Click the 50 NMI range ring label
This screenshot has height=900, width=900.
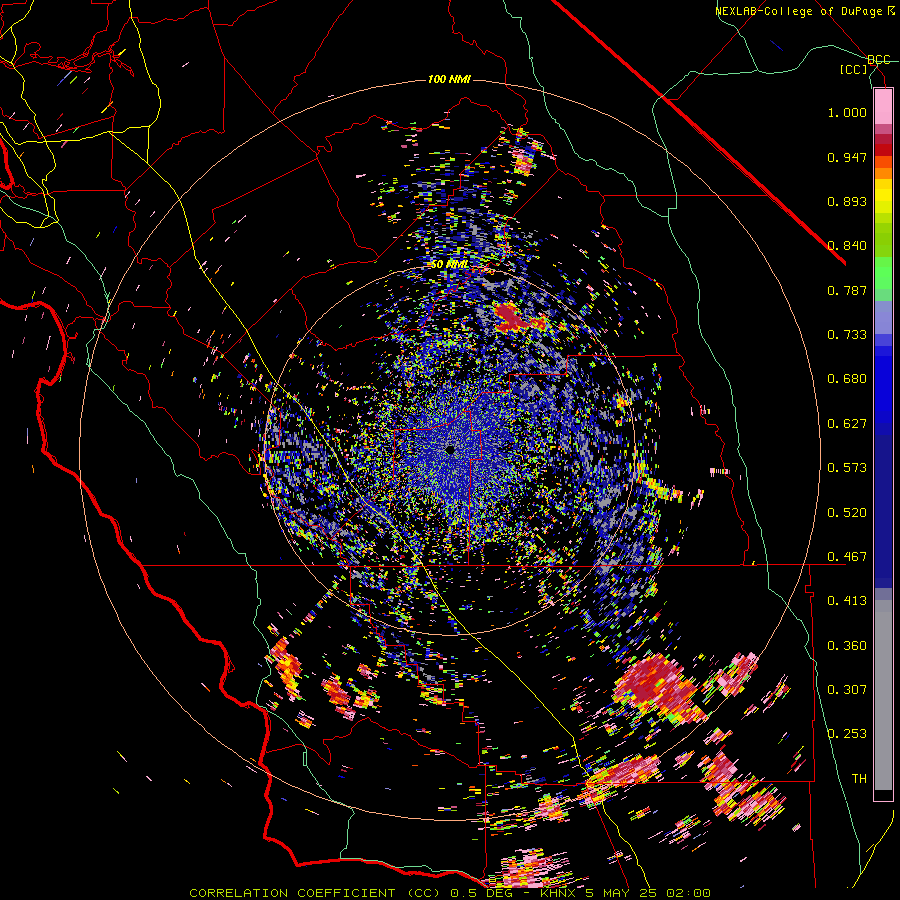(x=449, y=265)
